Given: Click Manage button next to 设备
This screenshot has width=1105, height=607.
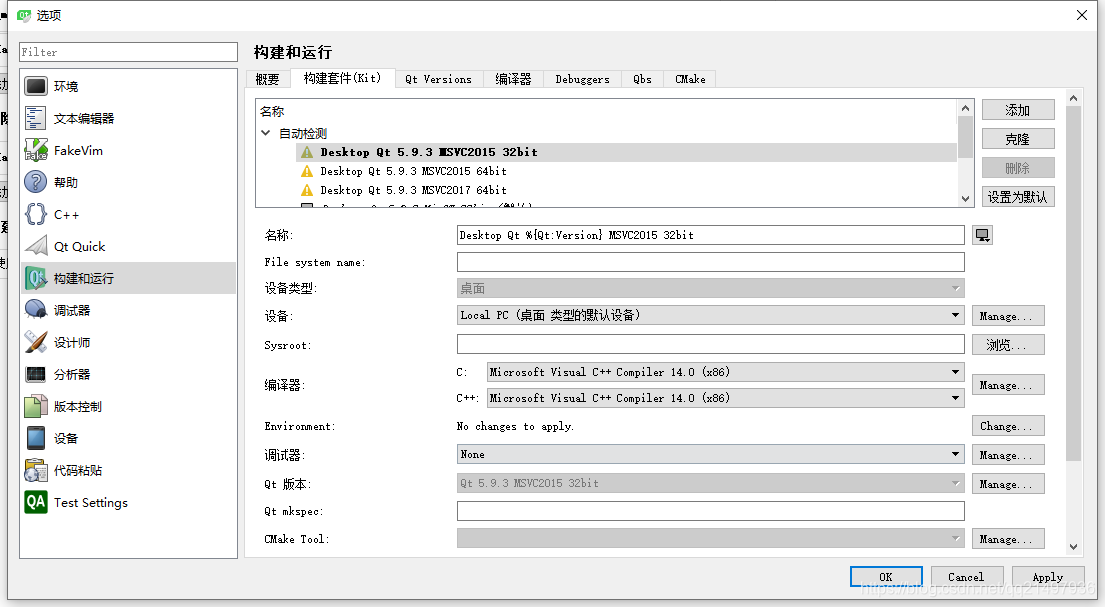Looking at the screenshot, I should point(1008,316).
